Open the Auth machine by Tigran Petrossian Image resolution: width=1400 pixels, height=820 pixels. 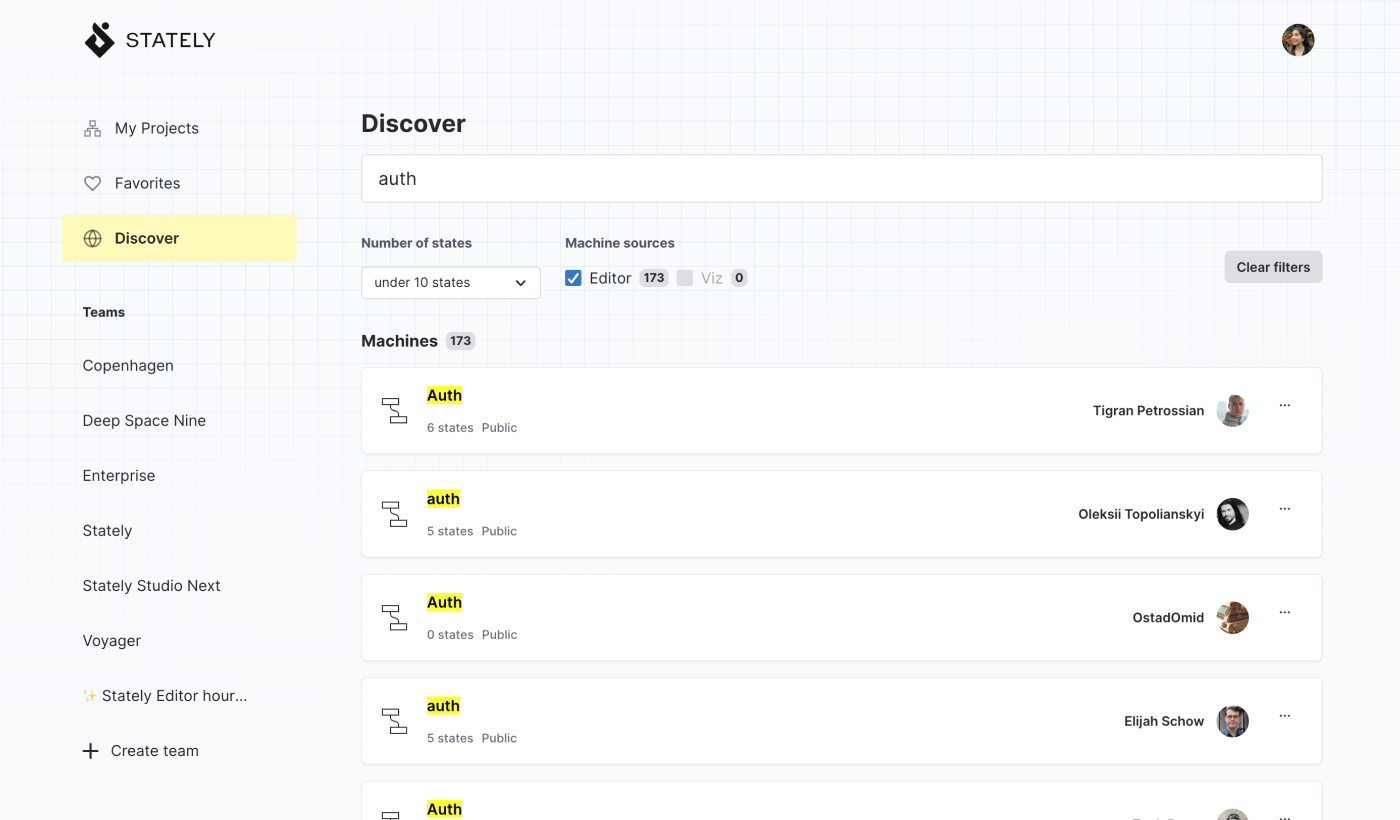[444, 396]
